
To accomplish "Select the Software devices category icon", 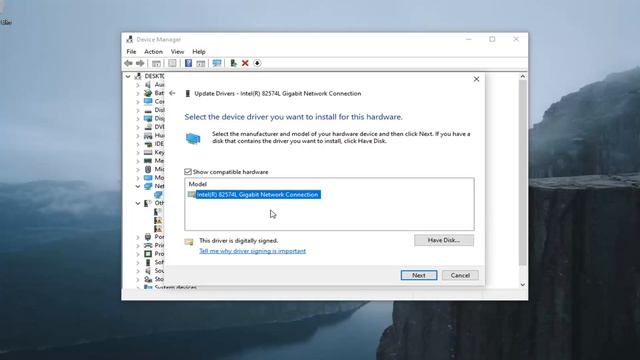I will (x=148, y=262).
